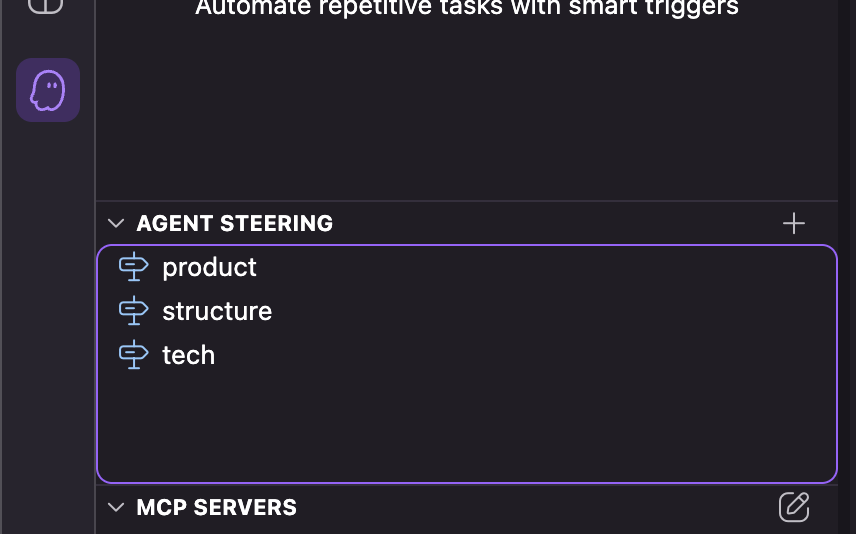Select the tech steering file
The image size is (856, 534).
(188, 355)
